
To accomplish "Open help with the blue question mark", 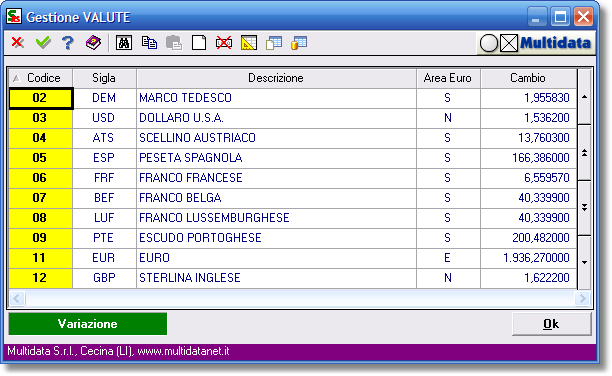I will coord(68,43).
